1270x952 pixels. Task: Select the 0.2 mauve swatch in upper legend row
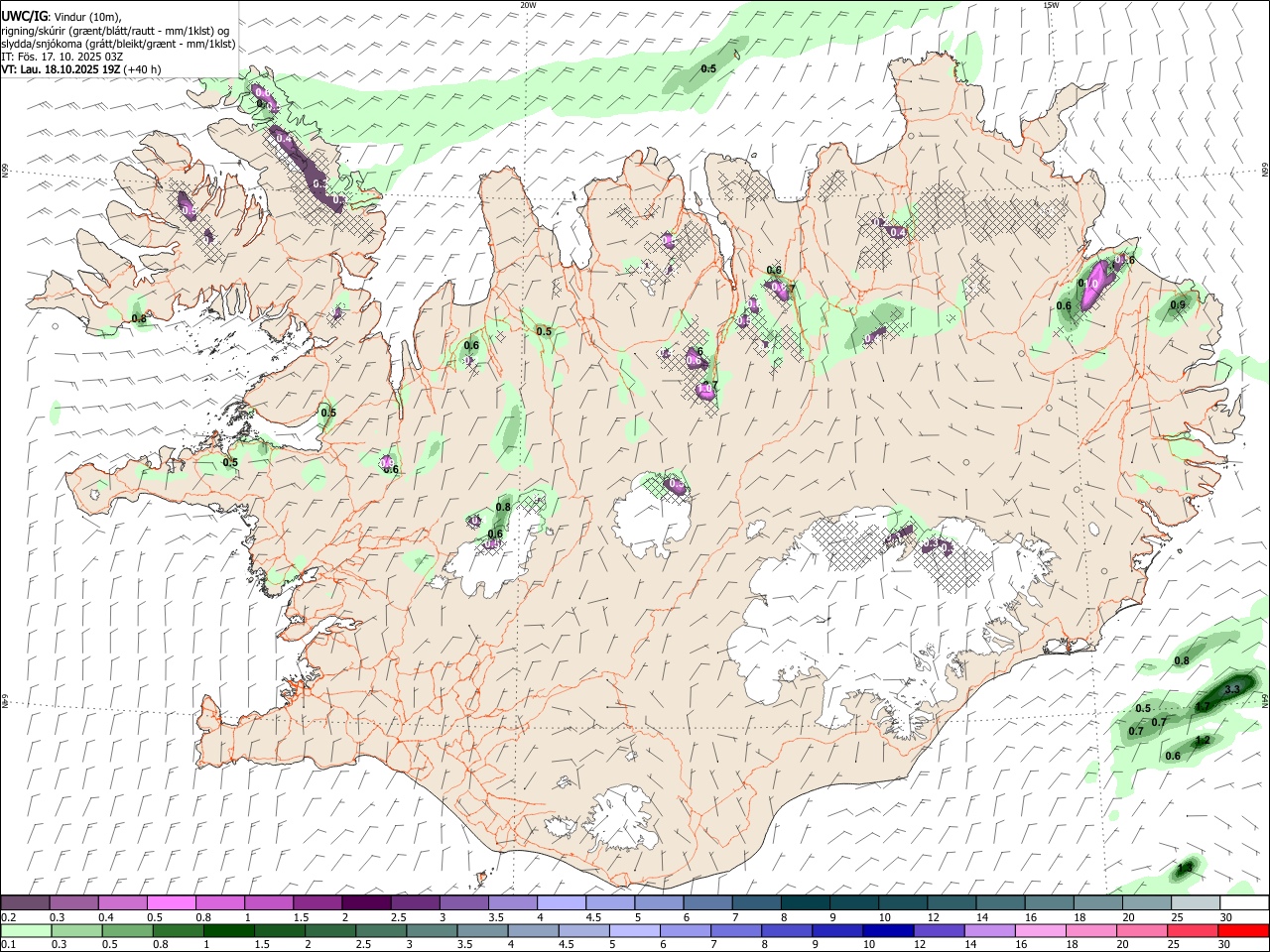coord(25,903)
